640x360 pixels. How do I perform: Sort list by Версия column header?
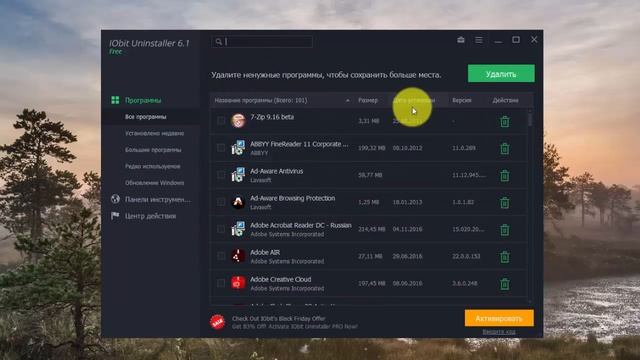462,100
